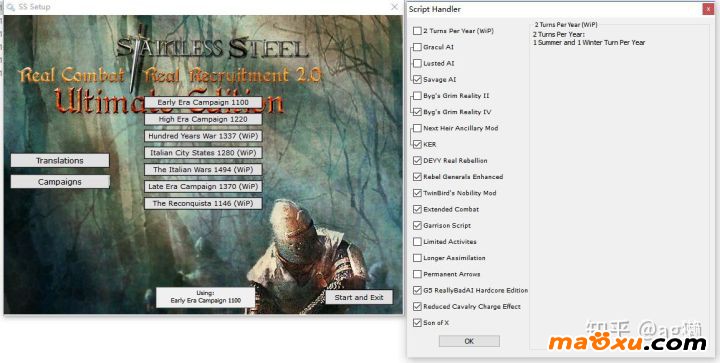The width and height of the screenshot is (720, 363).
Task: Uncheck the Son of X option
Action: point(417,323)
